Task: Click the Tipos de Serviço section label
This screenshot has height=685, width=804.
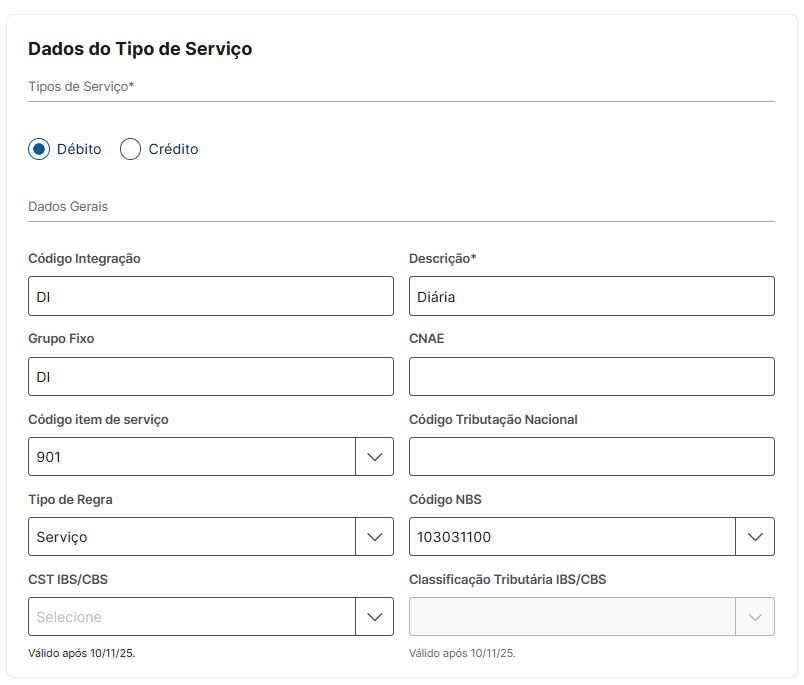Action: (81, 87)
